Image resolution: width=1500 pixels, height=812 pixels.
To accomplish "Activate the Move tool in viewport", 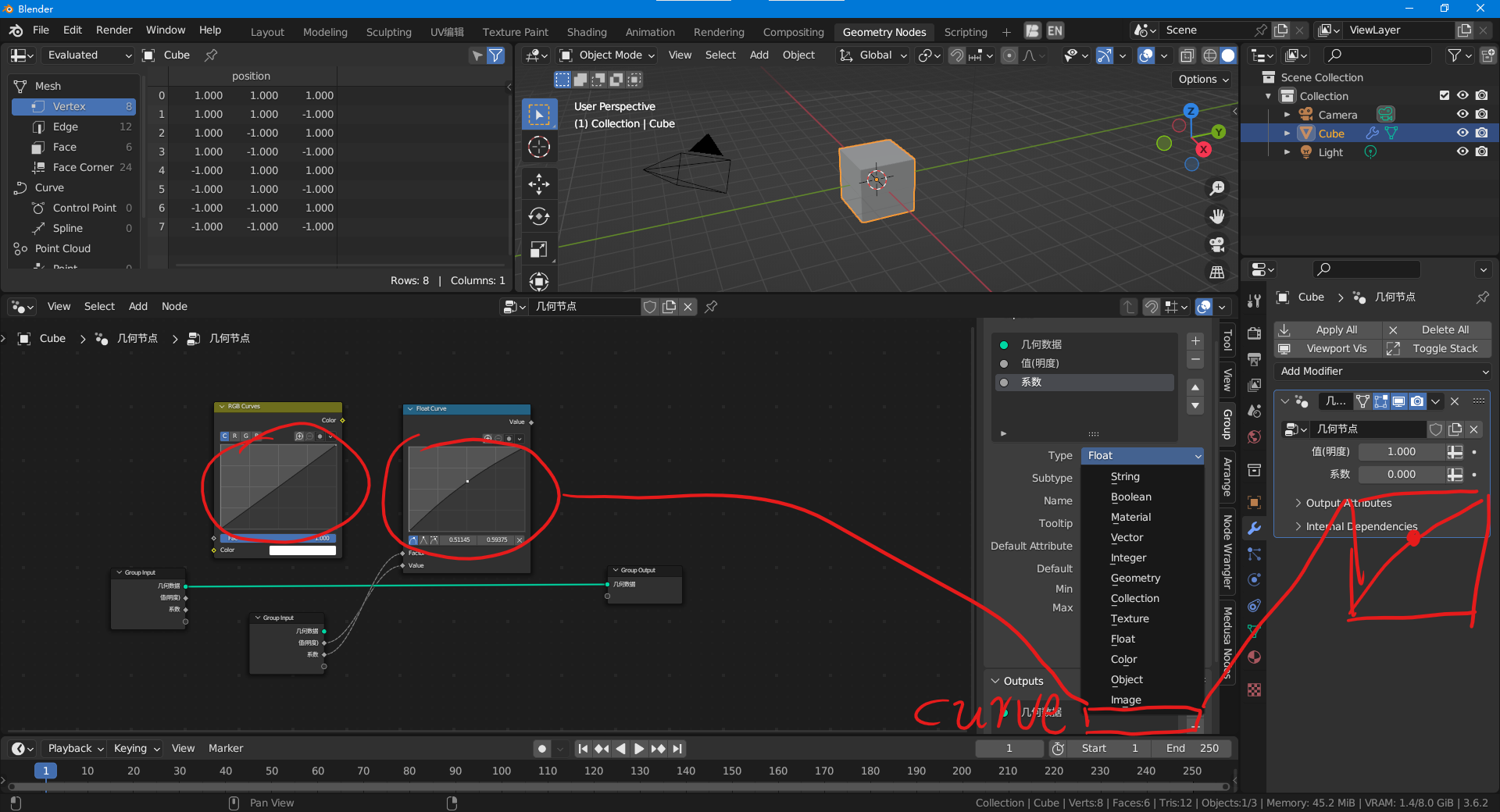I will pos(539,184).
